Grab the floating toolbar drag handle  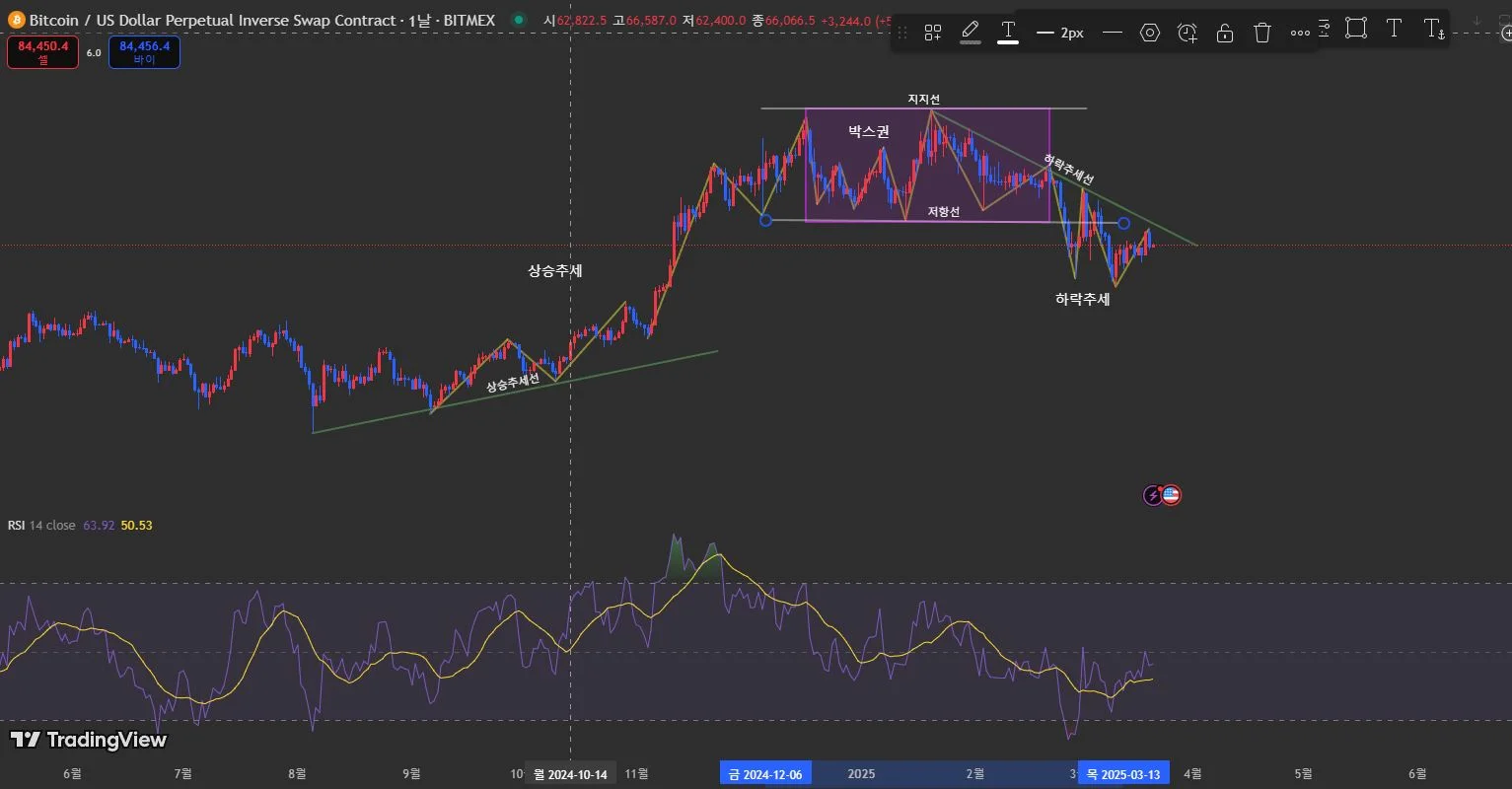coord(901,33)
